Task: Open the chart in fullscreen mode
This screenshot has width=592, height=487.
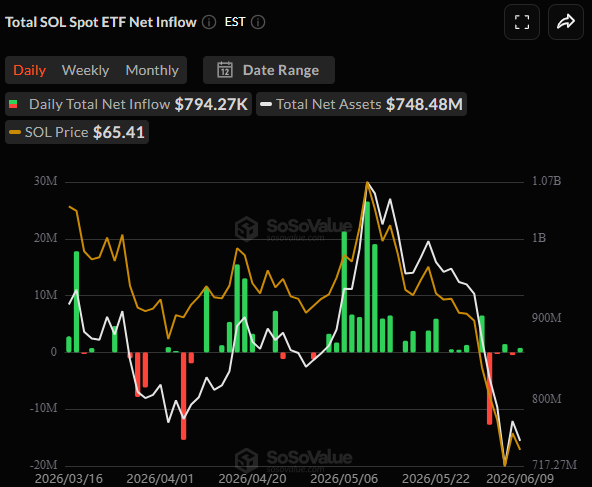Action: (x=522, y=22)
